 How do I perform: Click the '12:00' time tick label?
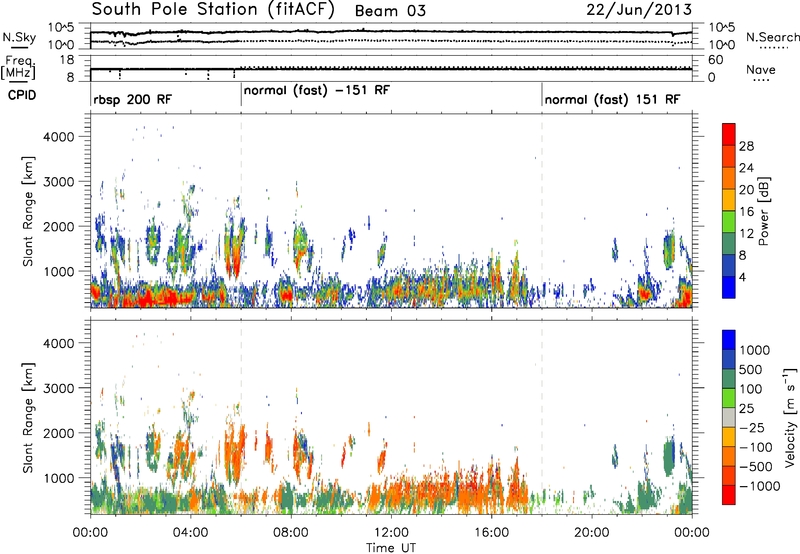391,533
